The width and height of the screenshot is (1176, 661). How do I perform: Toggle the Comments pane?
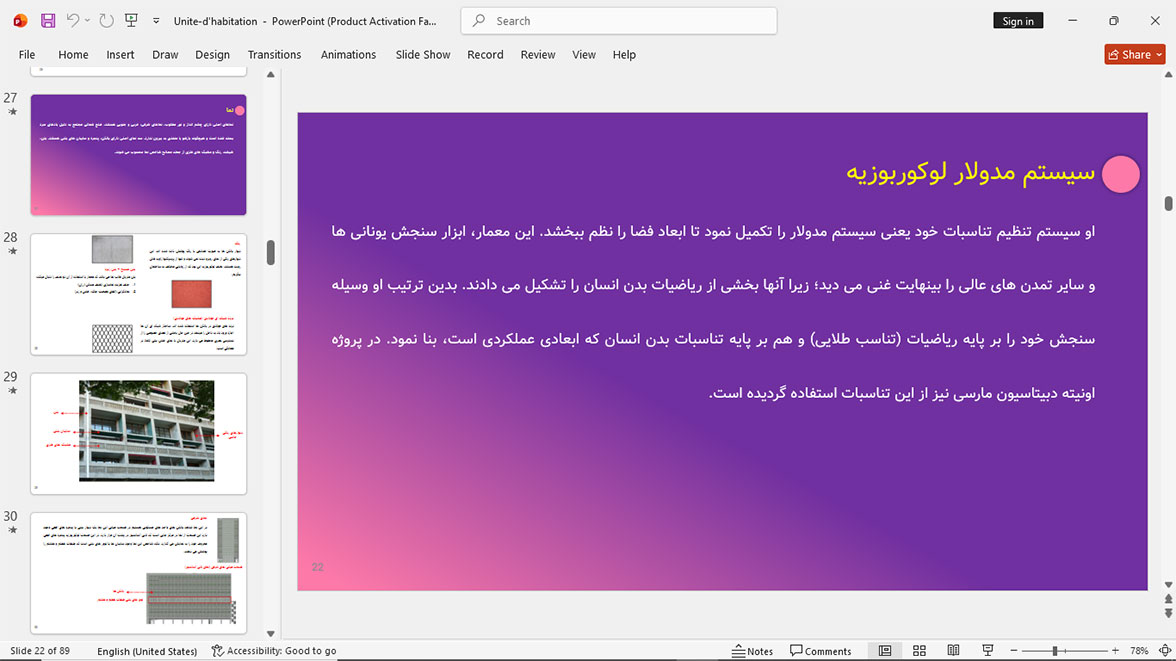tap(820, 650)
